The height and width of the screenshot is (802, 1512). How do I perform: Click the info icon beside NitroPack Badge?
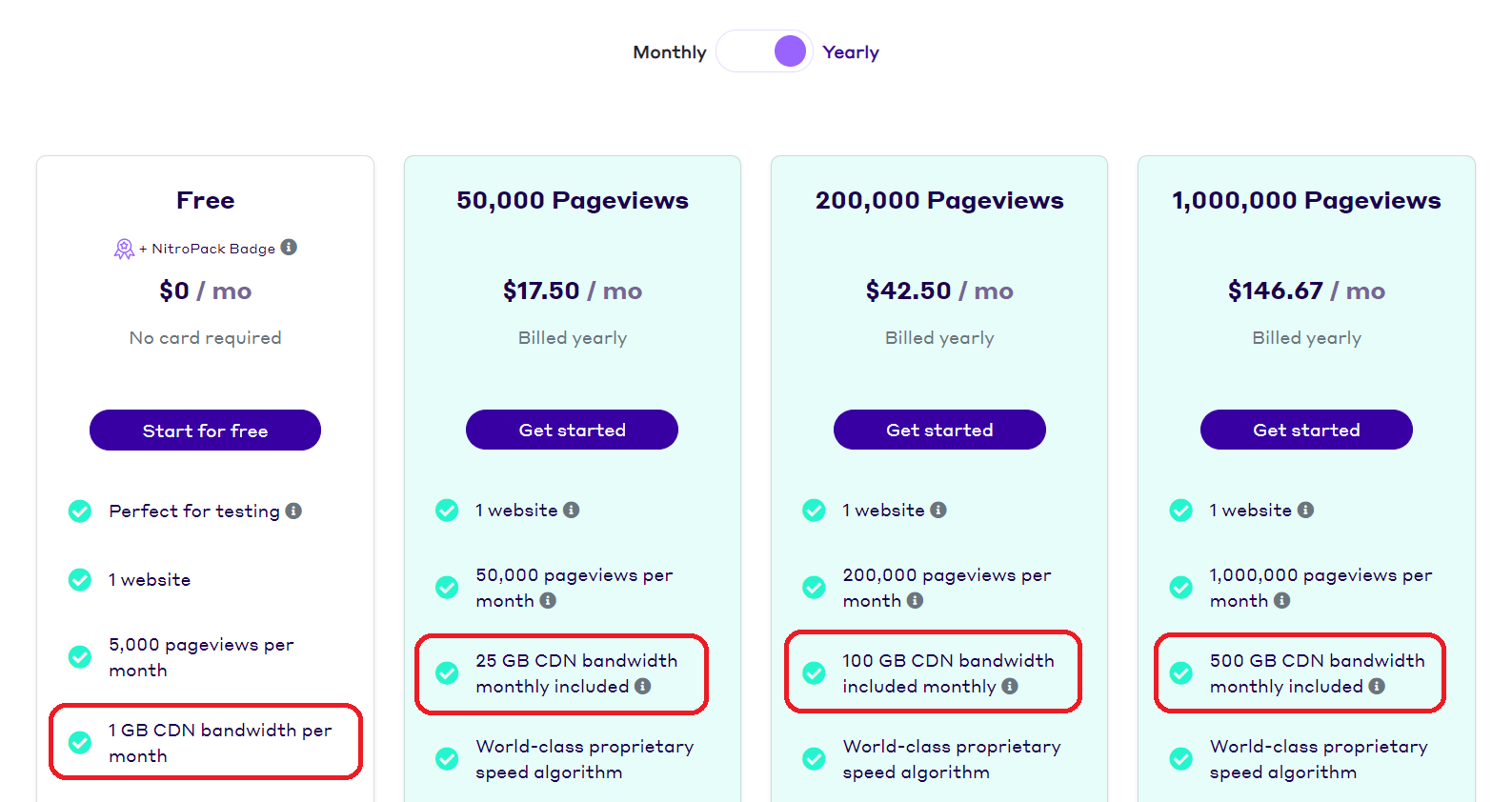coord(291,248)
